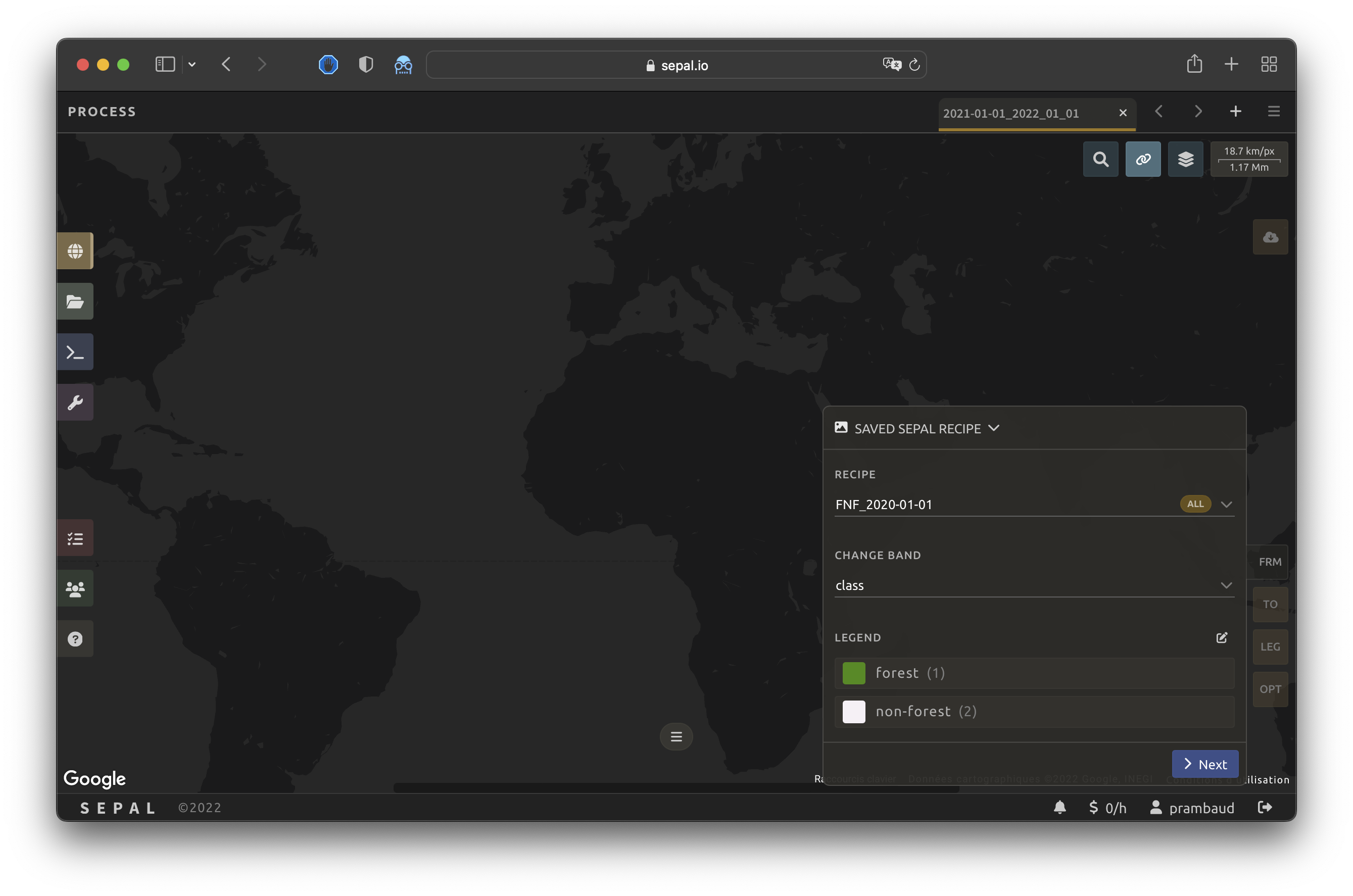Image resolution: width=1353 pixels, height=896 pixels.
Task: Open the Tasks list sidebar icon
Action: (x=75, y=538)
